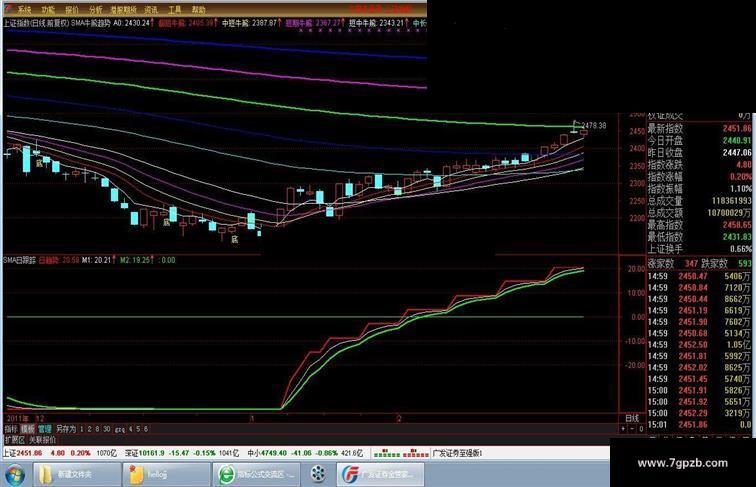Click the M2: 19.25 value in sub-chart
This screenshot has width=756, height=487.
(137, 260)
